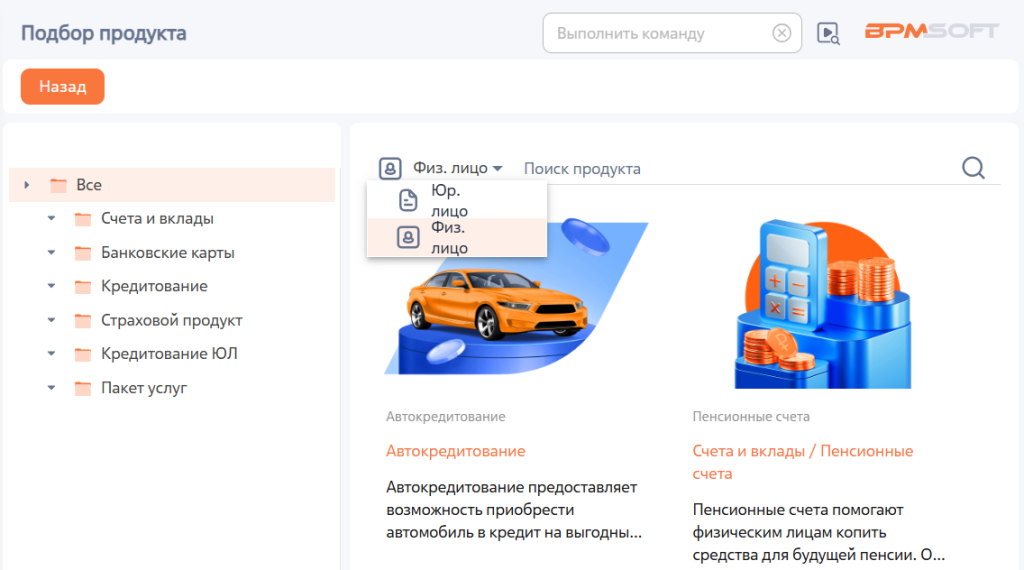Image resolution: width=1024 pixels, height=570 pixels.
Task: Open Счета и вклады / Пенсионные счета link
Action: (803, 462)
